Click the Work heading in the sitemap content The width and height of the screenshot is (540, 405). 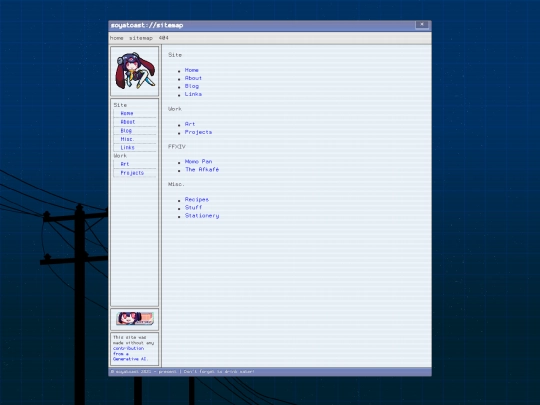click(x=175, y=109)
